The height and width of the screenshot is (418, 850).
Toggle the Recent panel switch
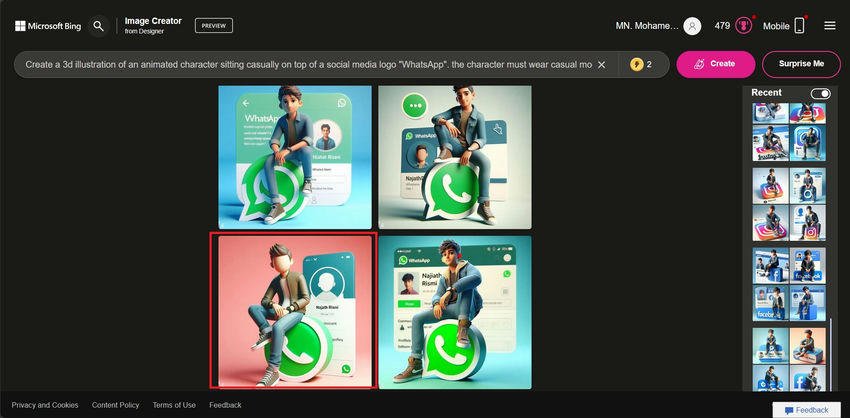coord(820,93)
